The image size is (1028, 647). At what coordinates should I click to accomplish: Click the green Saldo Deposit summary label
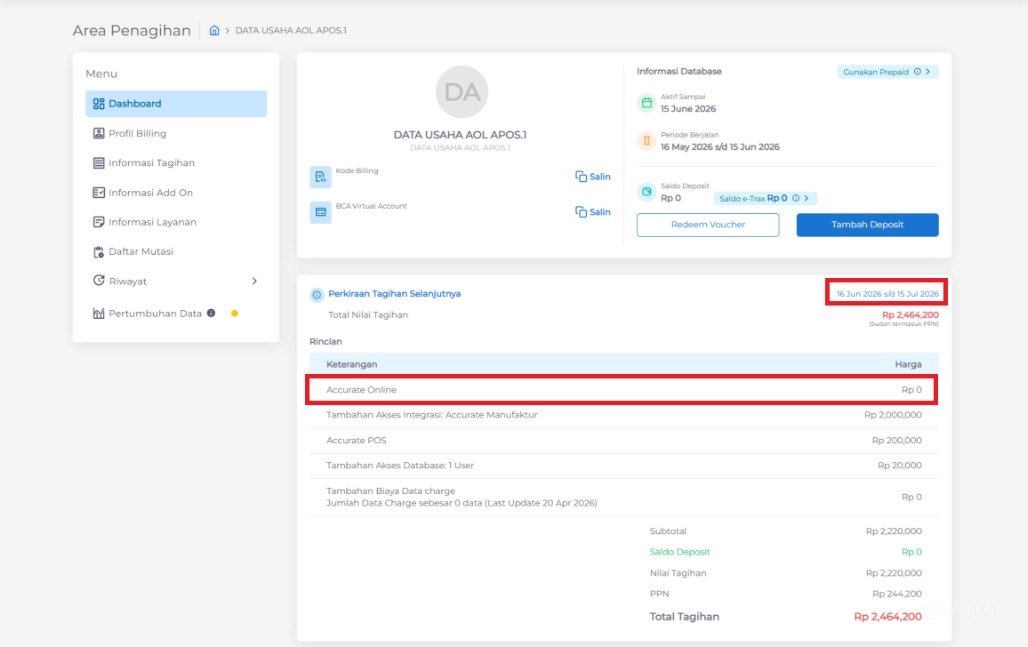[679, 552]
